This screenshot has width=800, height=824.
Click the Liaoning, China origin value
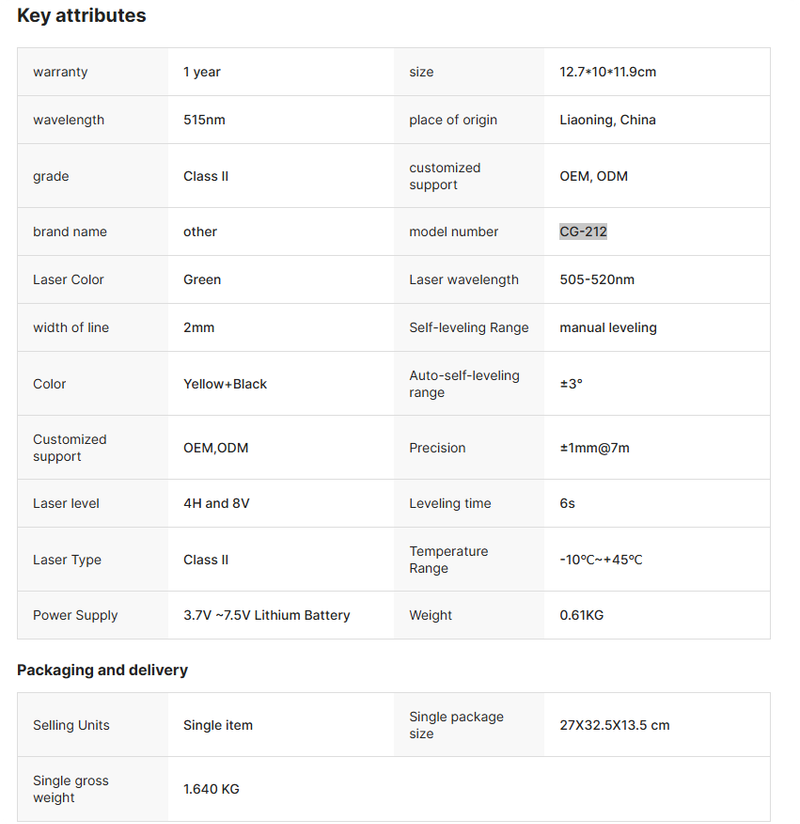(x=607, y=120)
